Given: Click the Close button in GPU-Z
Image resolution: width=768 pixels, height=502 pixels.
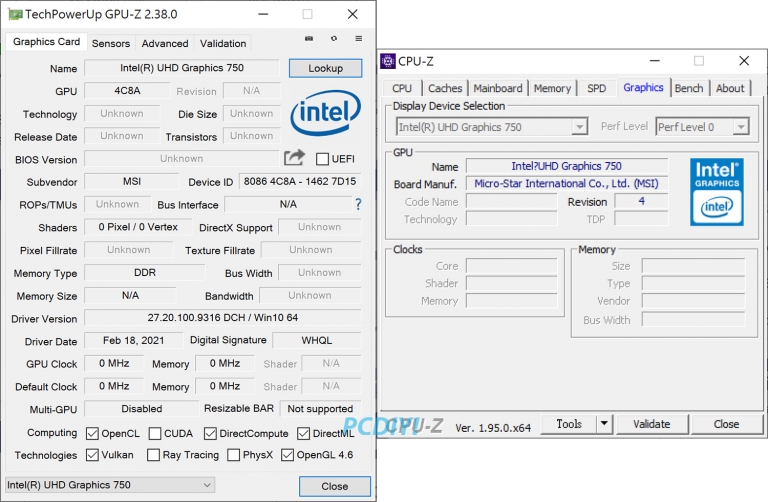Looking at the screenshot, I should tap(335, 486).
